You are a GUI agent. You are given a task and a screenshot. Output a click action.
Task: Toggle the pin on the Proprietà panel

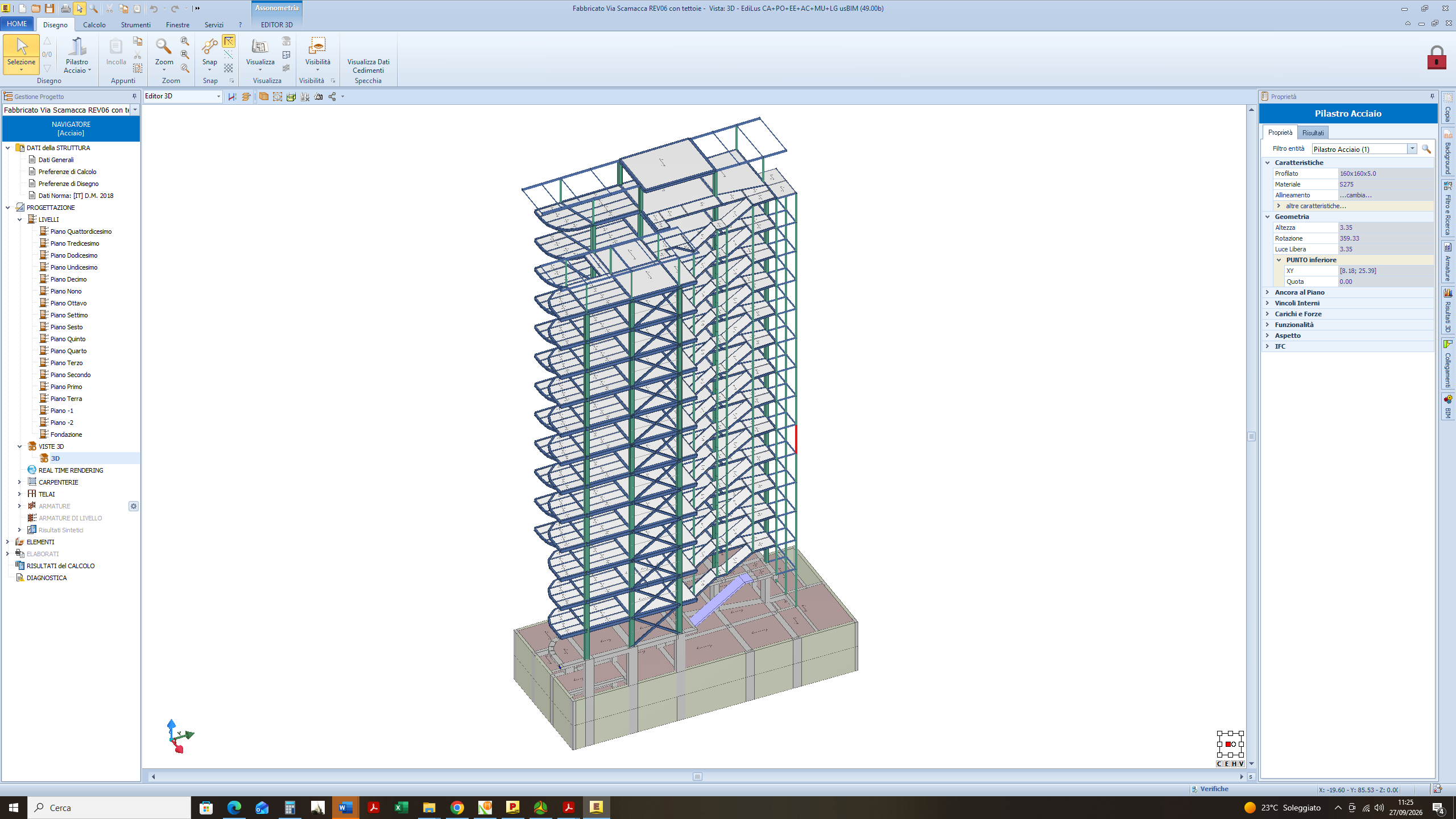point(1432,97)
